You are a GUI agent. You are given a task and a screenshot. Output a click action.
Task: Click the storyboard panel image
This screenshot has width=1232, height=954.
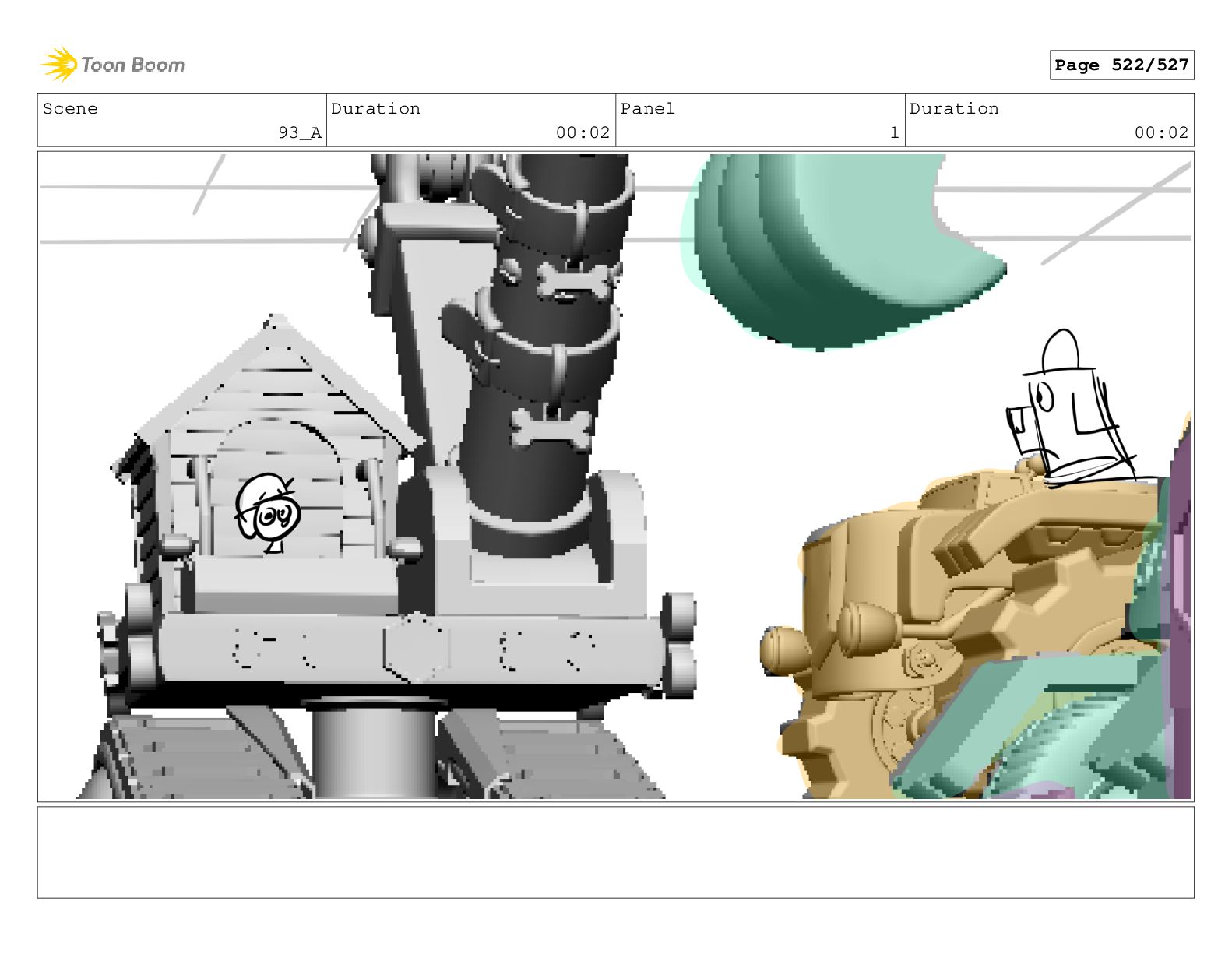tap(615, 476)
